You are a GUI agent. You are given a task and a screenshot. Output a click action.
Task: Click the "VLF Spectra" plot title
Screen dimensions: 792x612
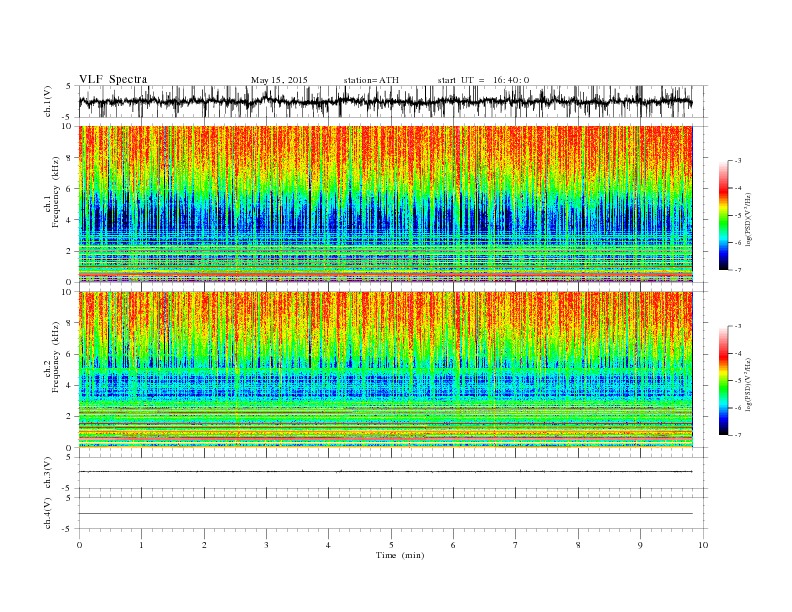[x=113, y=79]
